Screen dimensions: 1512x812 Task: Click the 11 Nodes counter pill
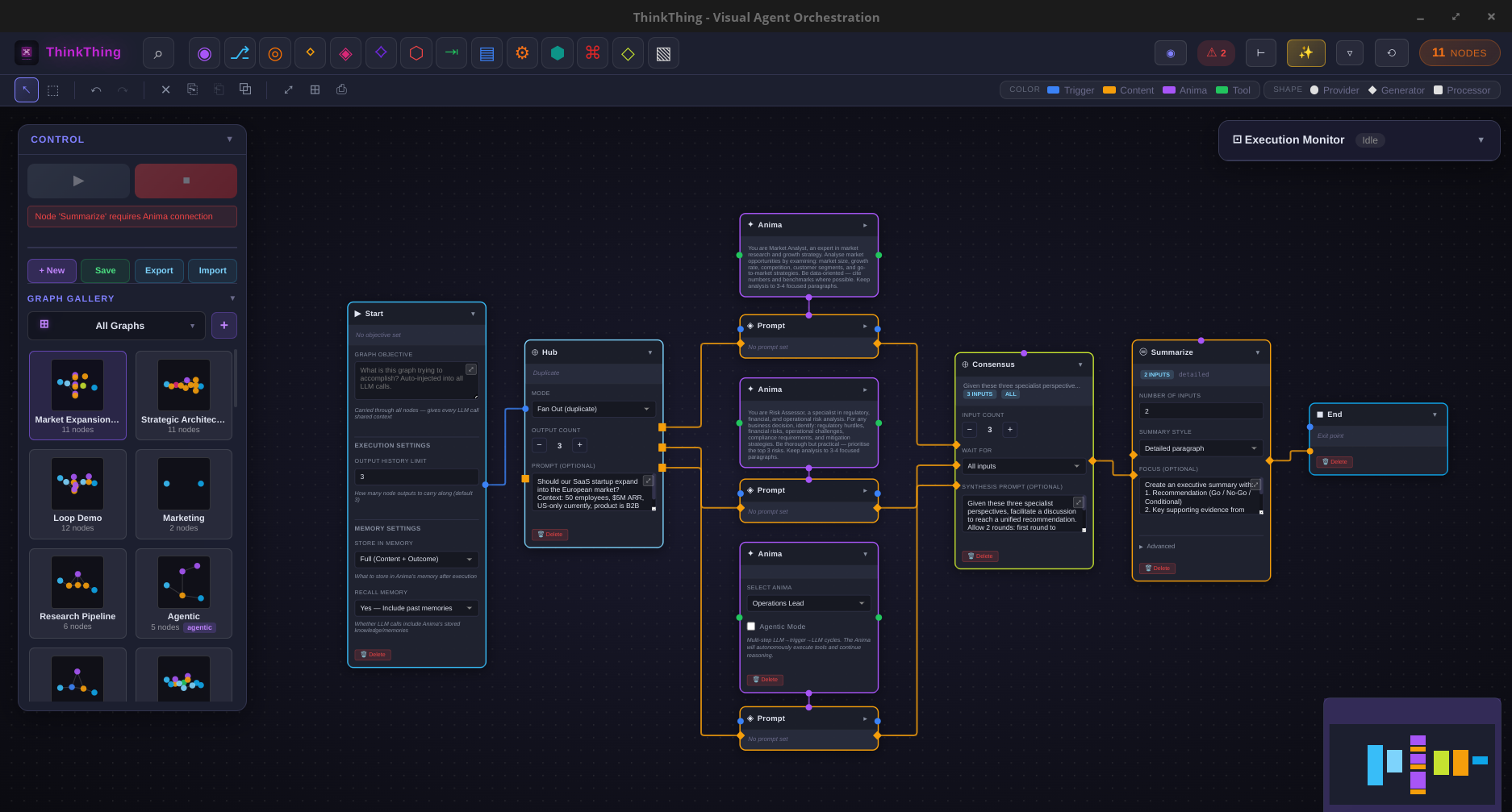1460,53
